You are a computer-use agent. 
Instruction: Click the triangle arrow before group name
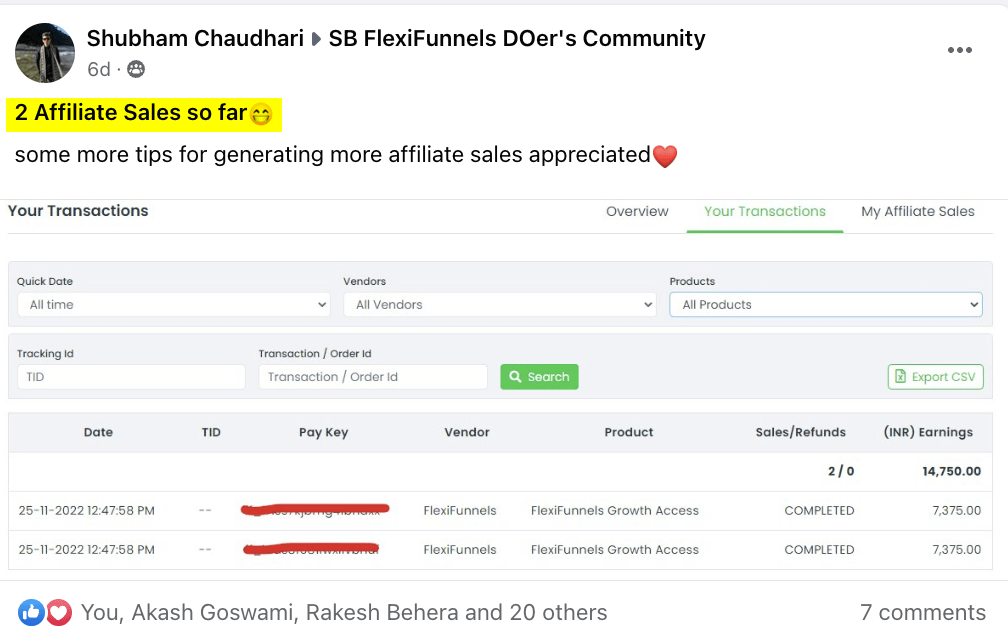coord(316,39)
